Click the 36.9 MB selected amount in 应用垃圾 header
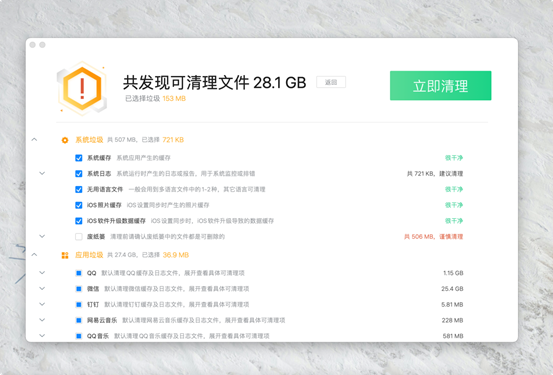The width and height of the screenshot is (553, 375). point(176,255)
